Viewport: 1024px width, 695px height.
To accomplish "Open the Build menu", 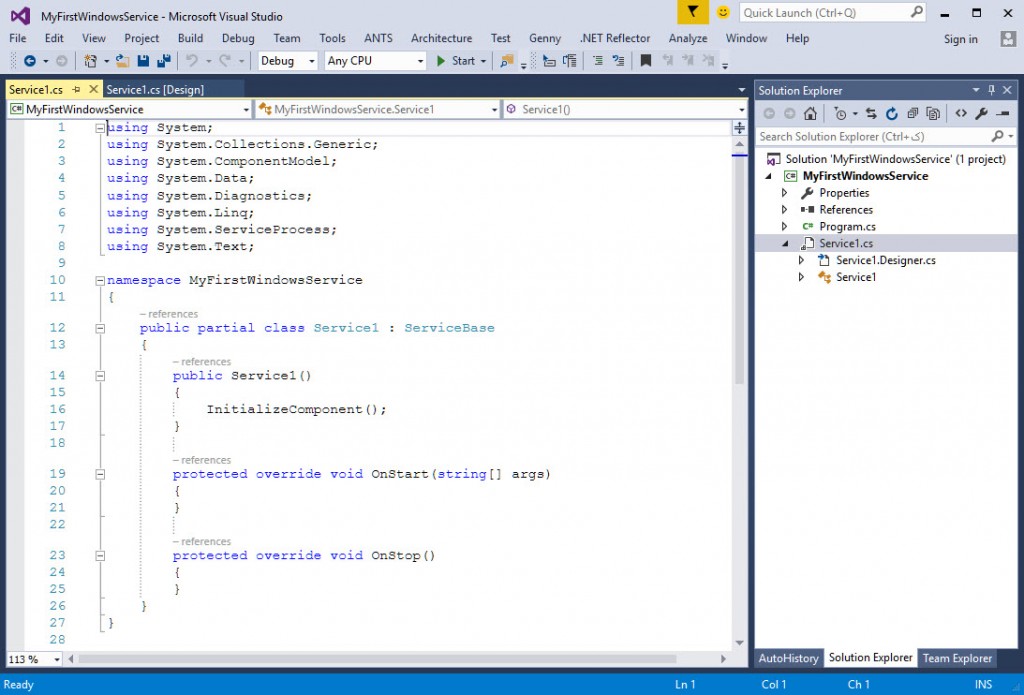I will point(190,38).
